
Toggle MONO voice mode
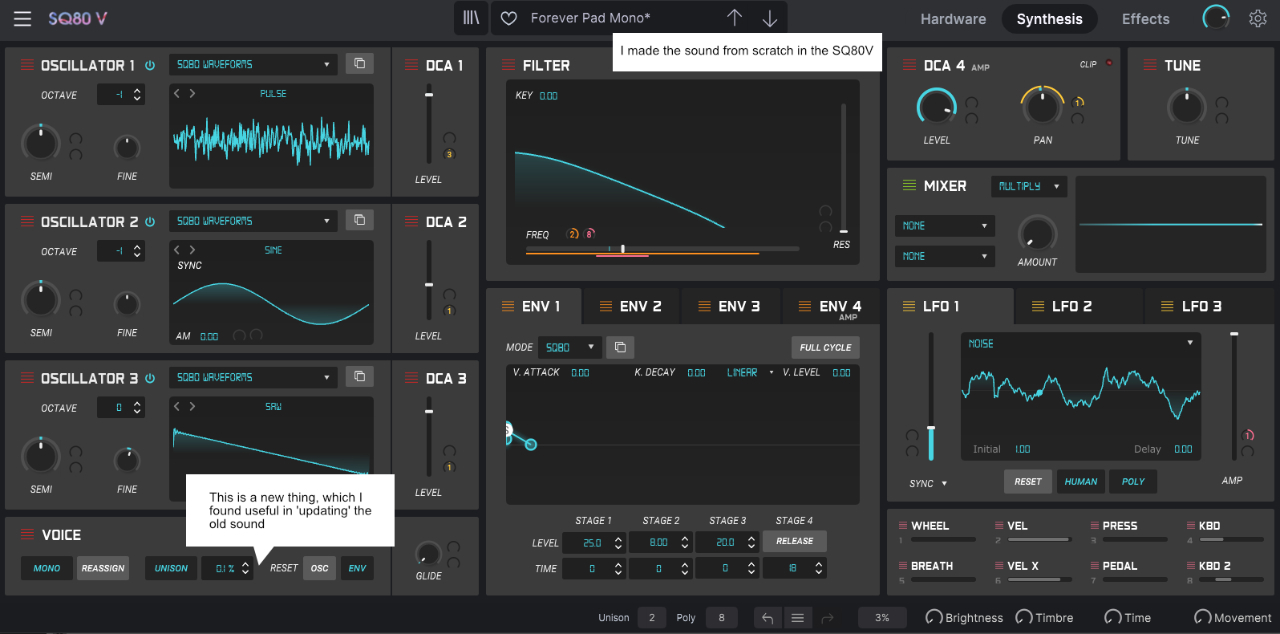[47, 568]
